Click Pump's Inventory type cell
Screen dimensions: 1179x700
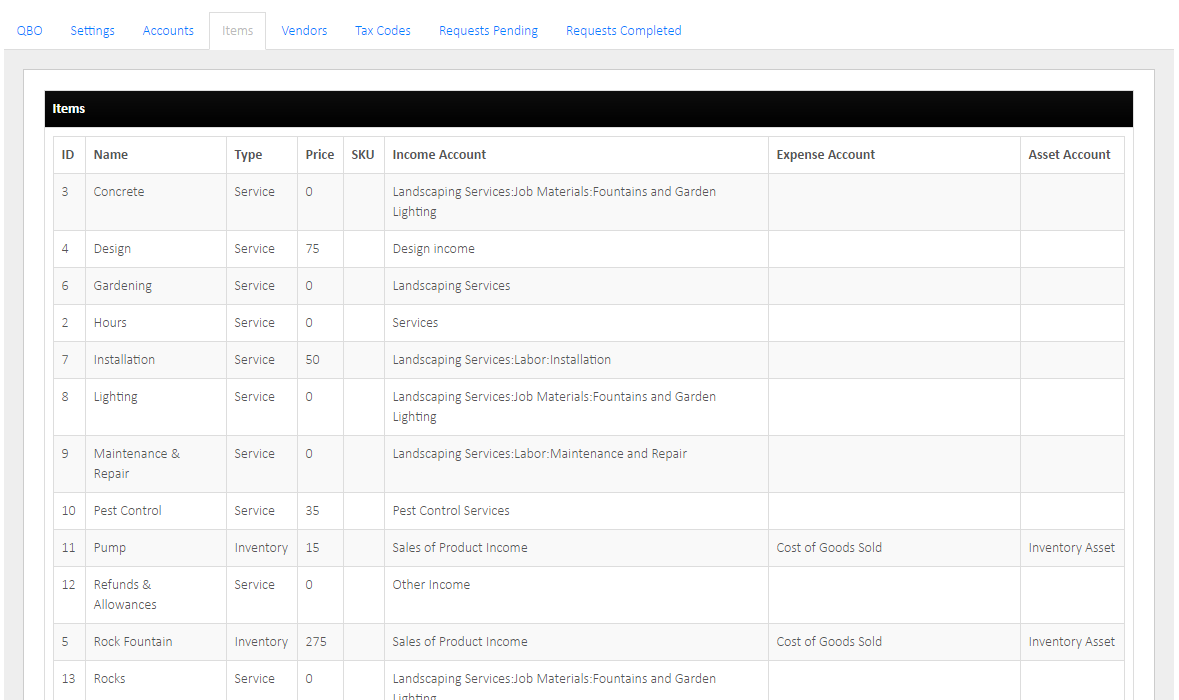261,548
